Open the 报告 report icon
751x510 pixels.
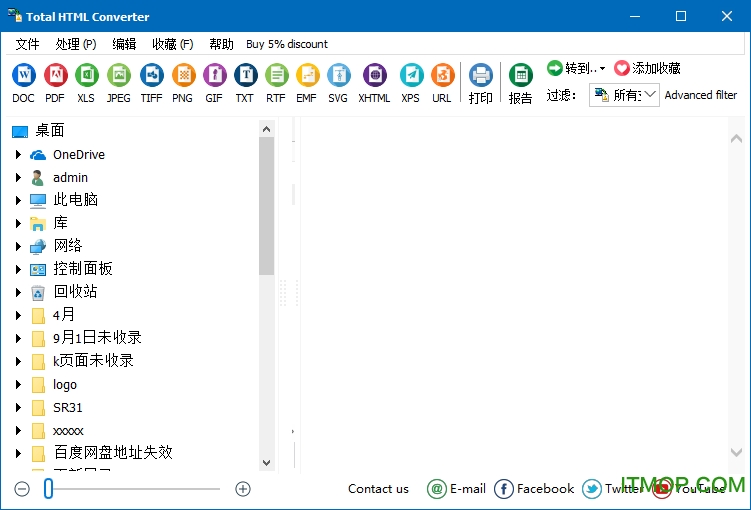(521, 76)
